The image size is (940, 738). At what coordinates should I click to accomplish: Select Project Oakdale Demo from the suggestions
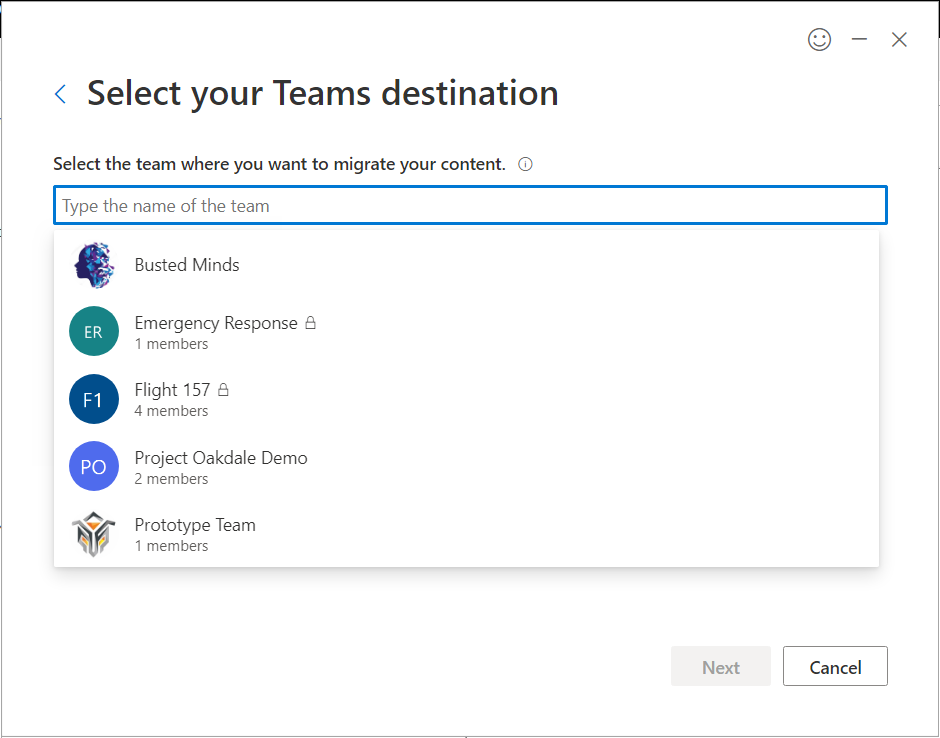click(x=221, y=458)
